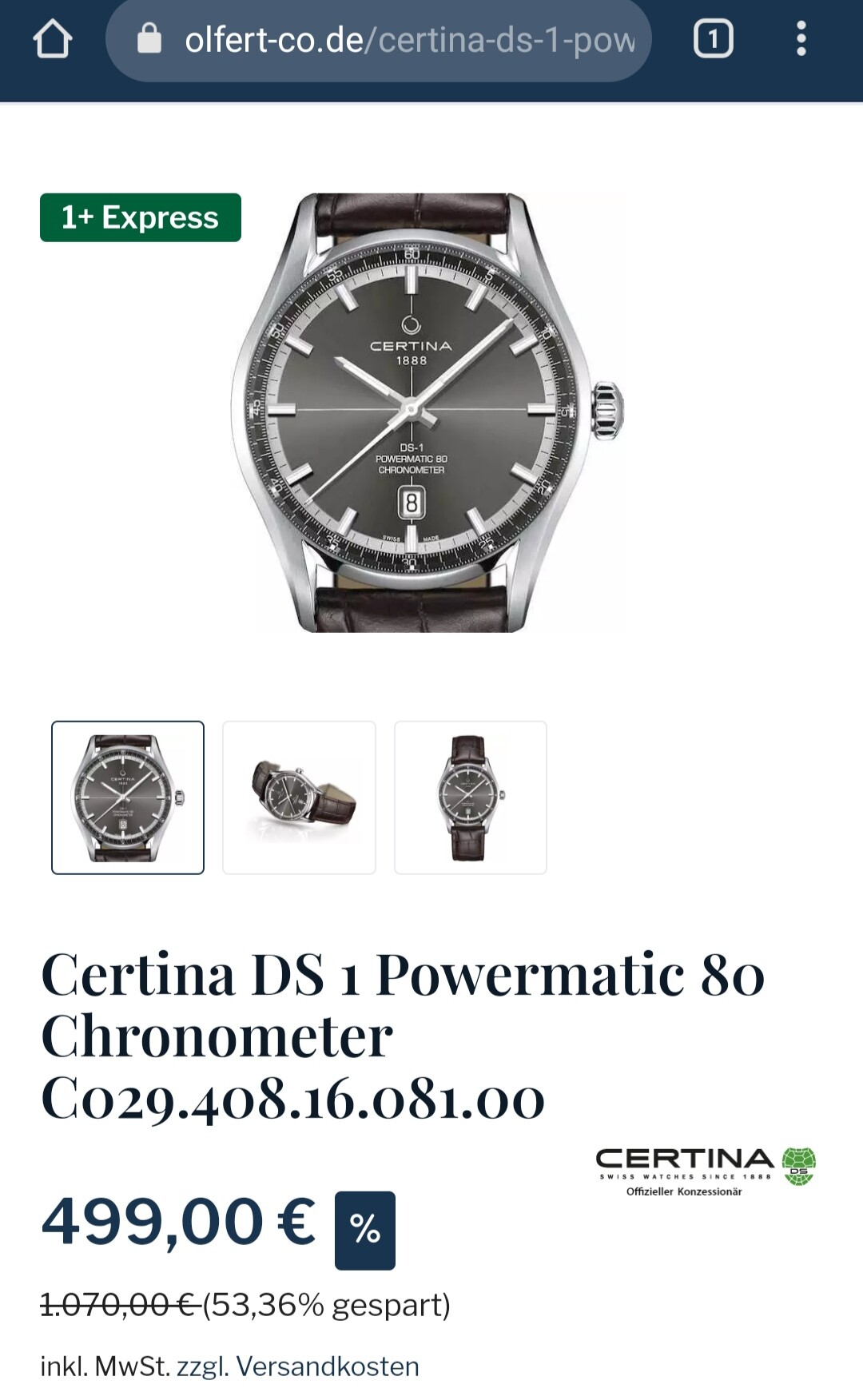Click the Offizieller Konzessionär label
This screenshot has width=863, height=1400.
[x=684, y=1191]
